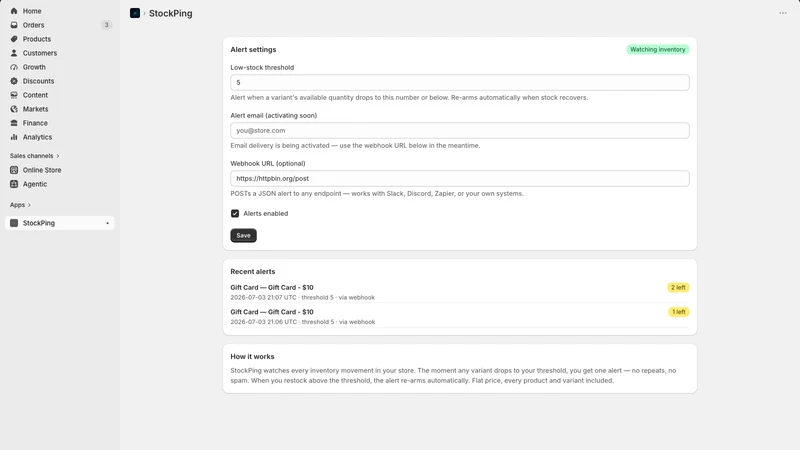Click the StockPing breadcrumb title
Viewport: 800px width, 450px height.
pos(170,13)
